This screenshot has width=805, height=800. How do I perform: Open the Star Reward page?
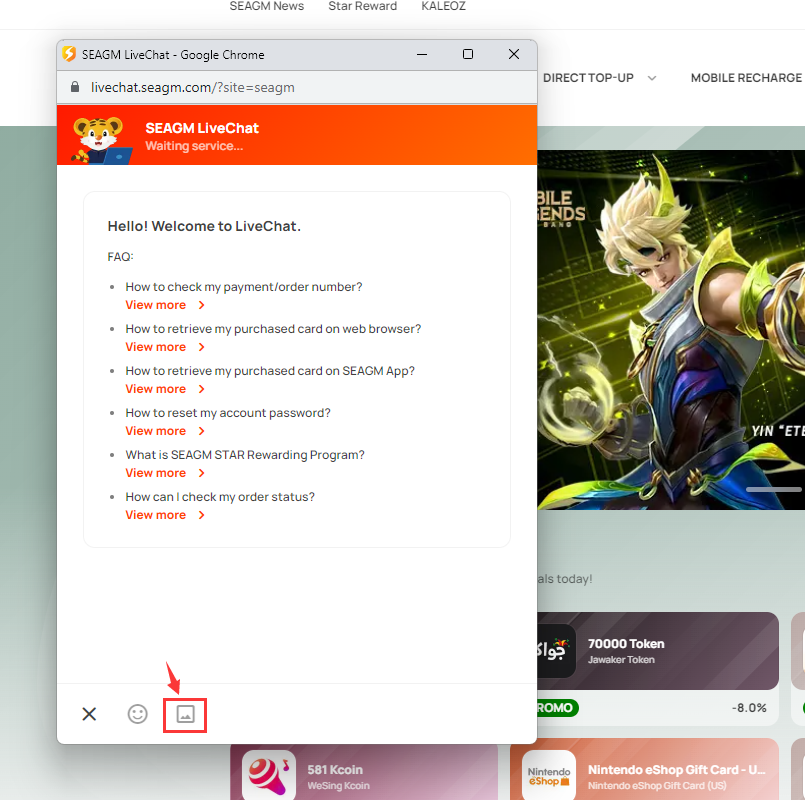362,6
